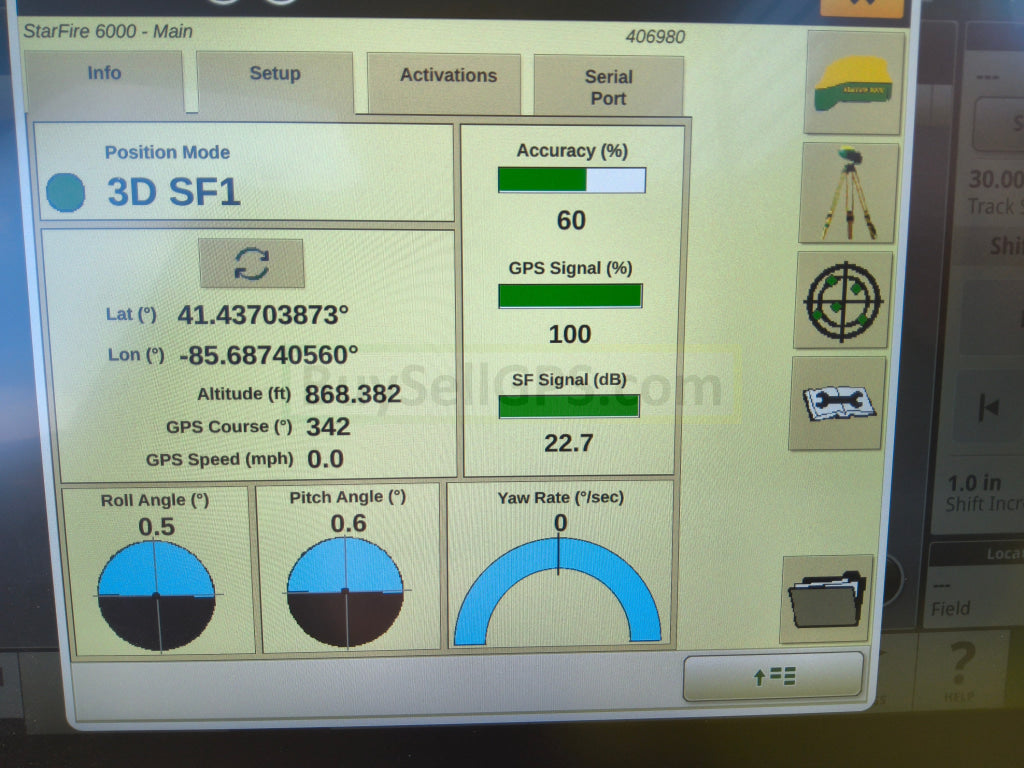Click the SF signal value 22.7

568,443
